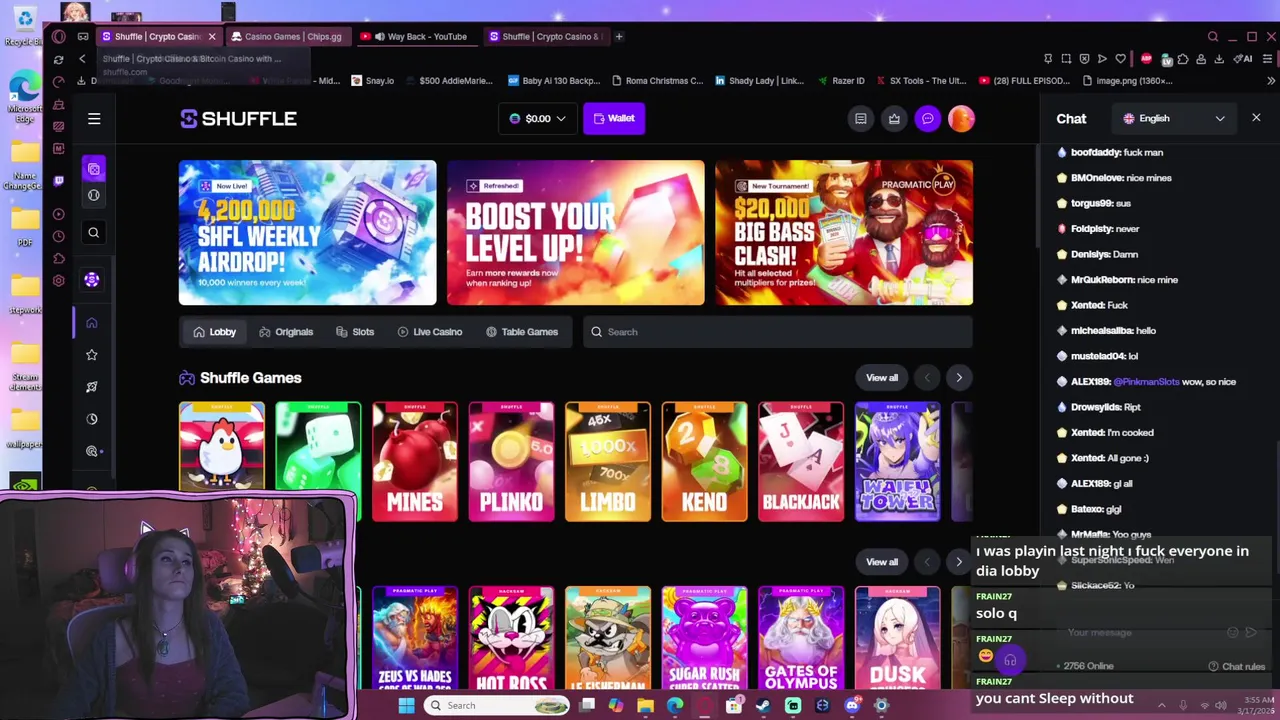The image size is (1280, 720).
Task: Open the browser downloads icon
Action: click(x=1219, y=59)
